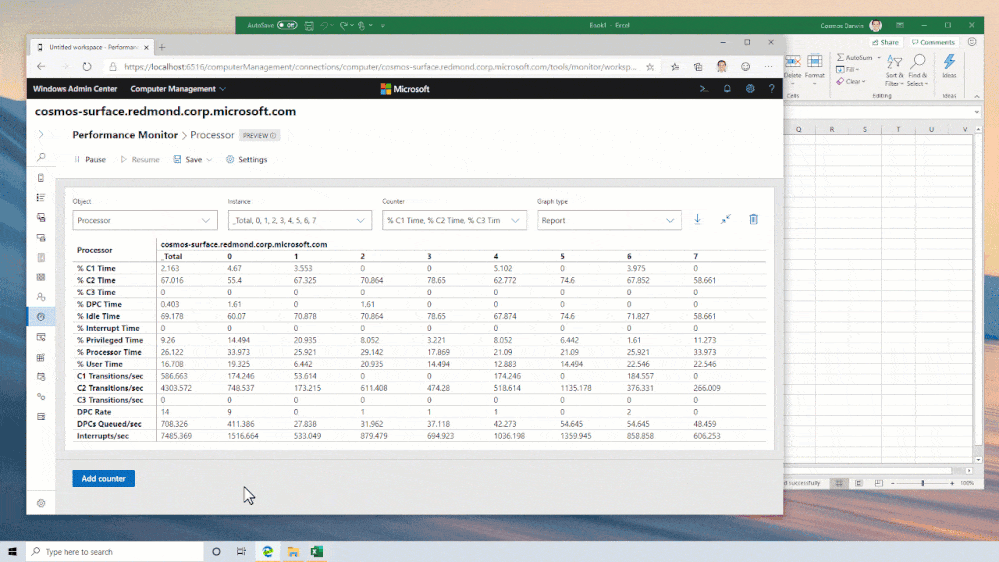Expand the Instance dropdown list
Screen dimensions: 999x562
coord(299,220)
